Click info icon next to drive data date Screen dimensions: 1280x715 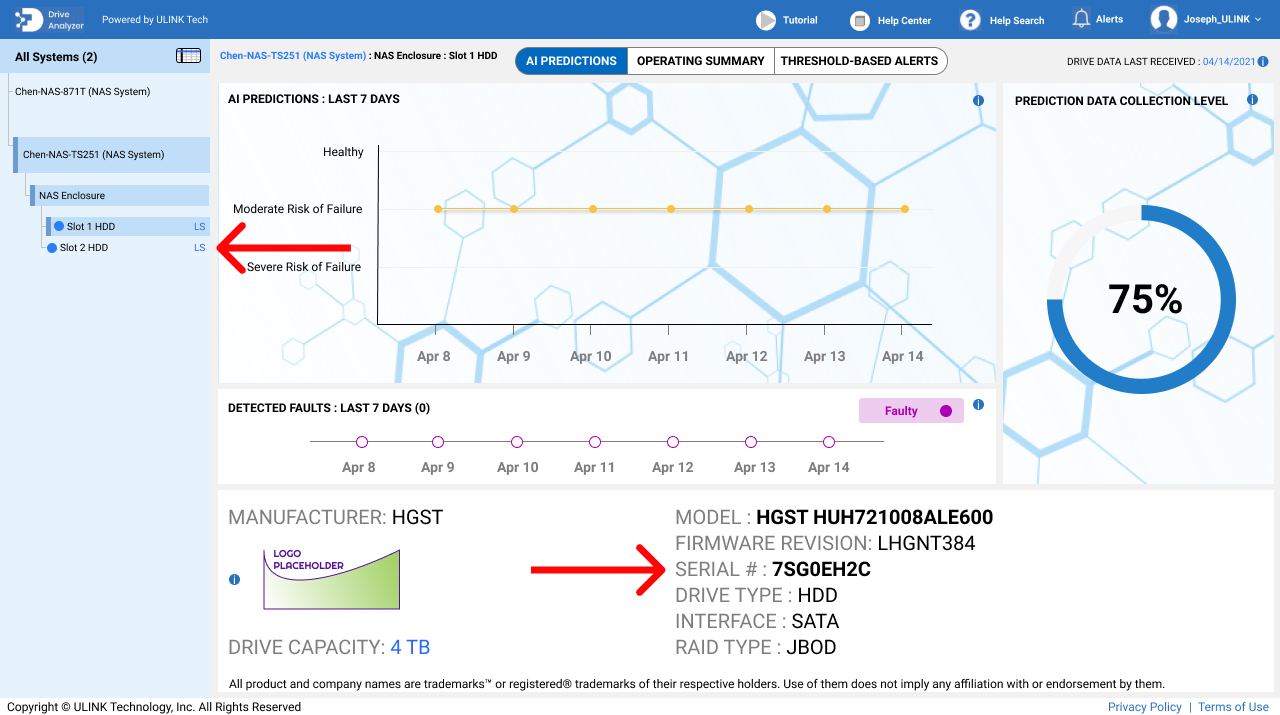click(x=1263, y=62)
